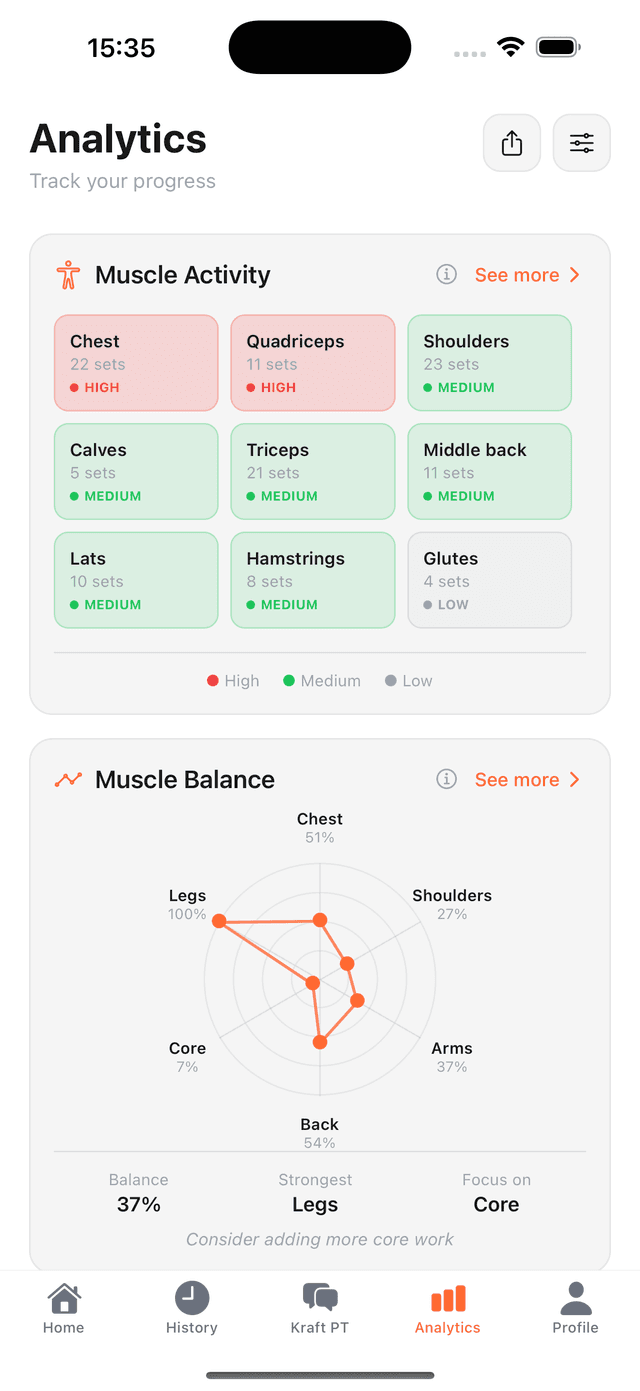Screen dimensions: 640x1391
Task: Open the filter settings icon
Action: point(581,142)
